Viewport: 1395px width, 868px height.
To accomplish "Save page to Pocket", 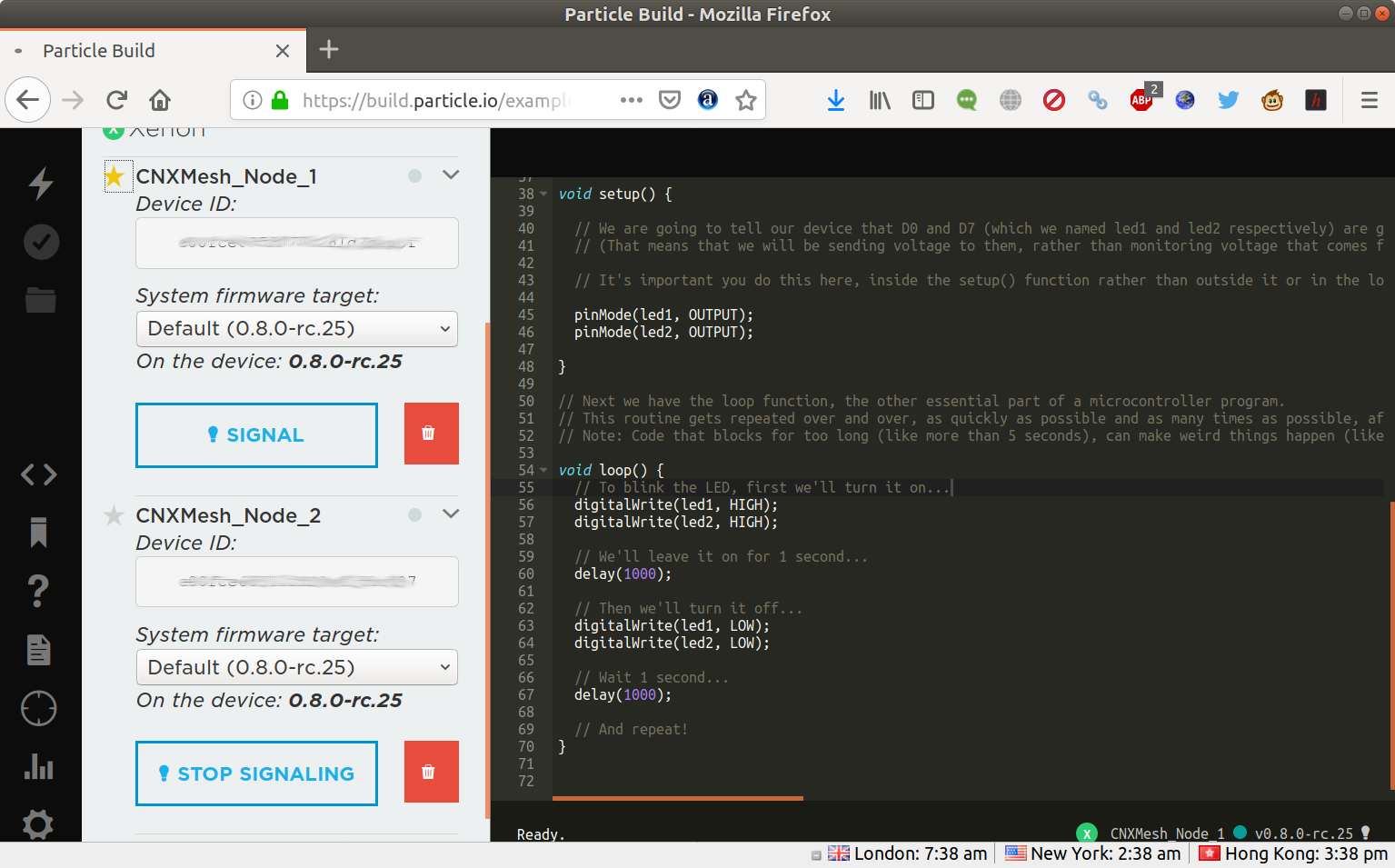I will point(670,100).
